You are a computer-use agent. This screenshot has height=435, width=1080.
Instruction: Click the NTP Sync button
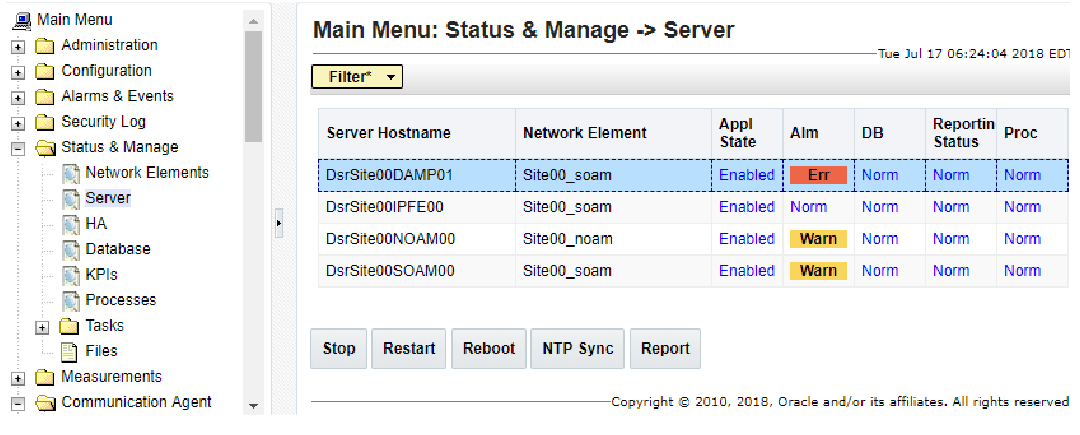[578, 348]
